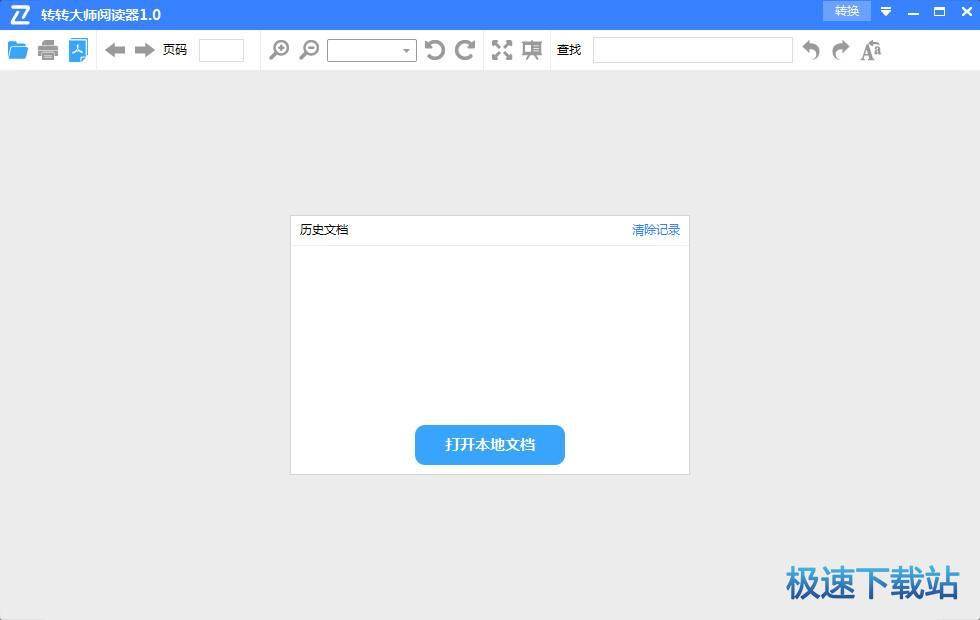Click the redo arrow beside search box
The image size is (980, 620).
(x=840, y=49)
